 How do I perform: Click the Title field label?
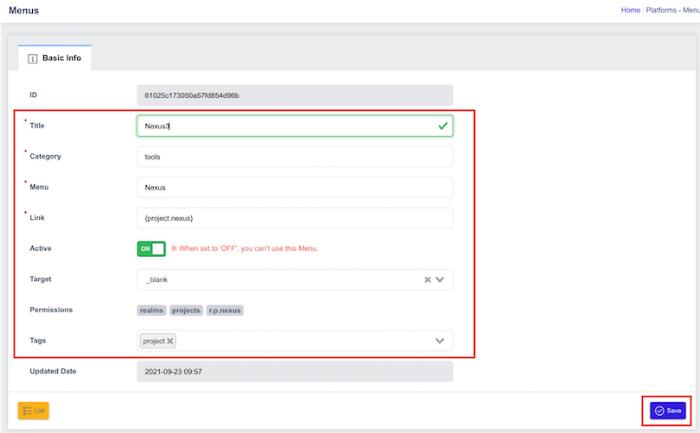(x=37, y=126)
